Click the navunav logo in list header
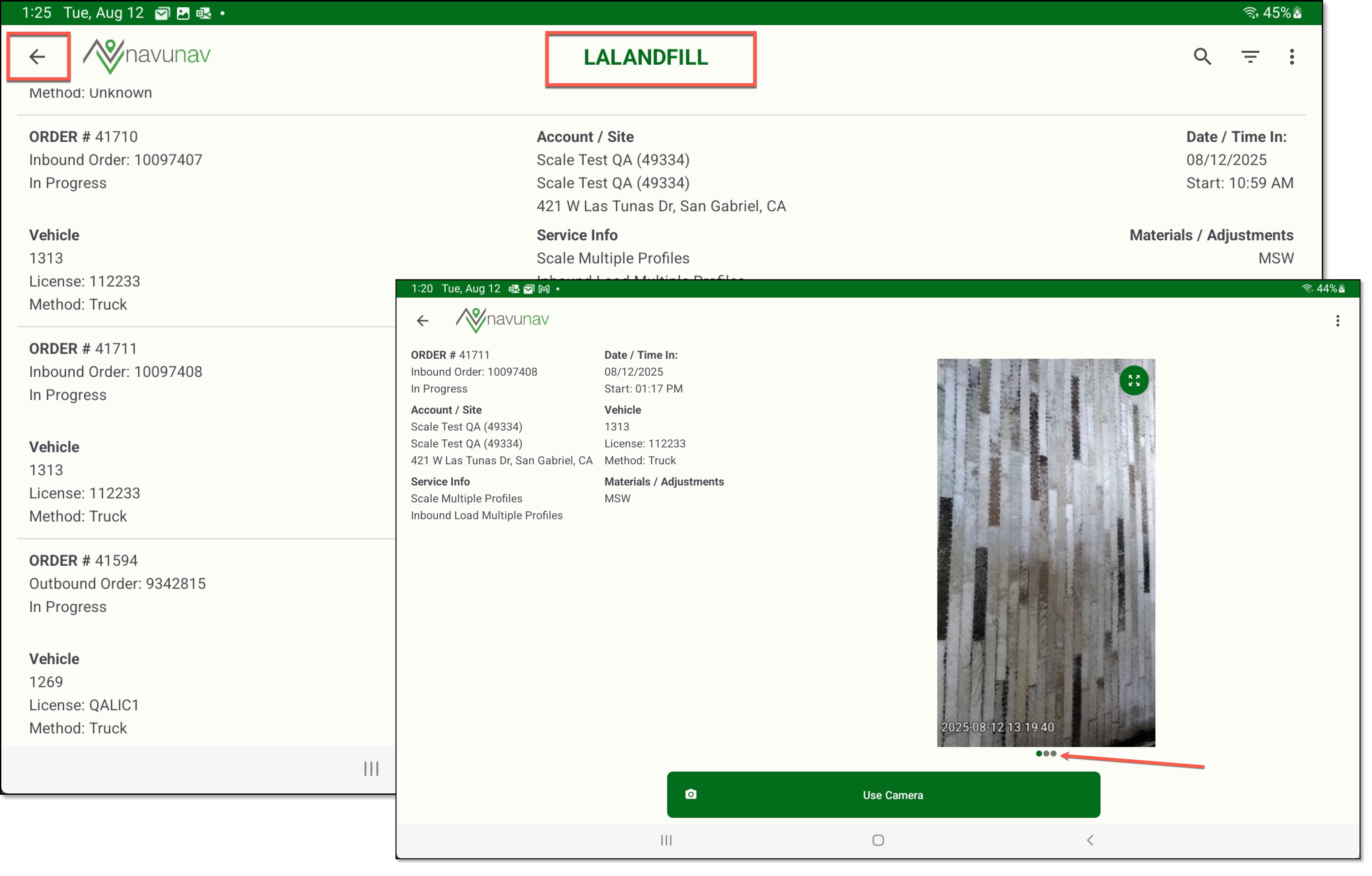The image size is (1372, 876). (x=147, y=56)
